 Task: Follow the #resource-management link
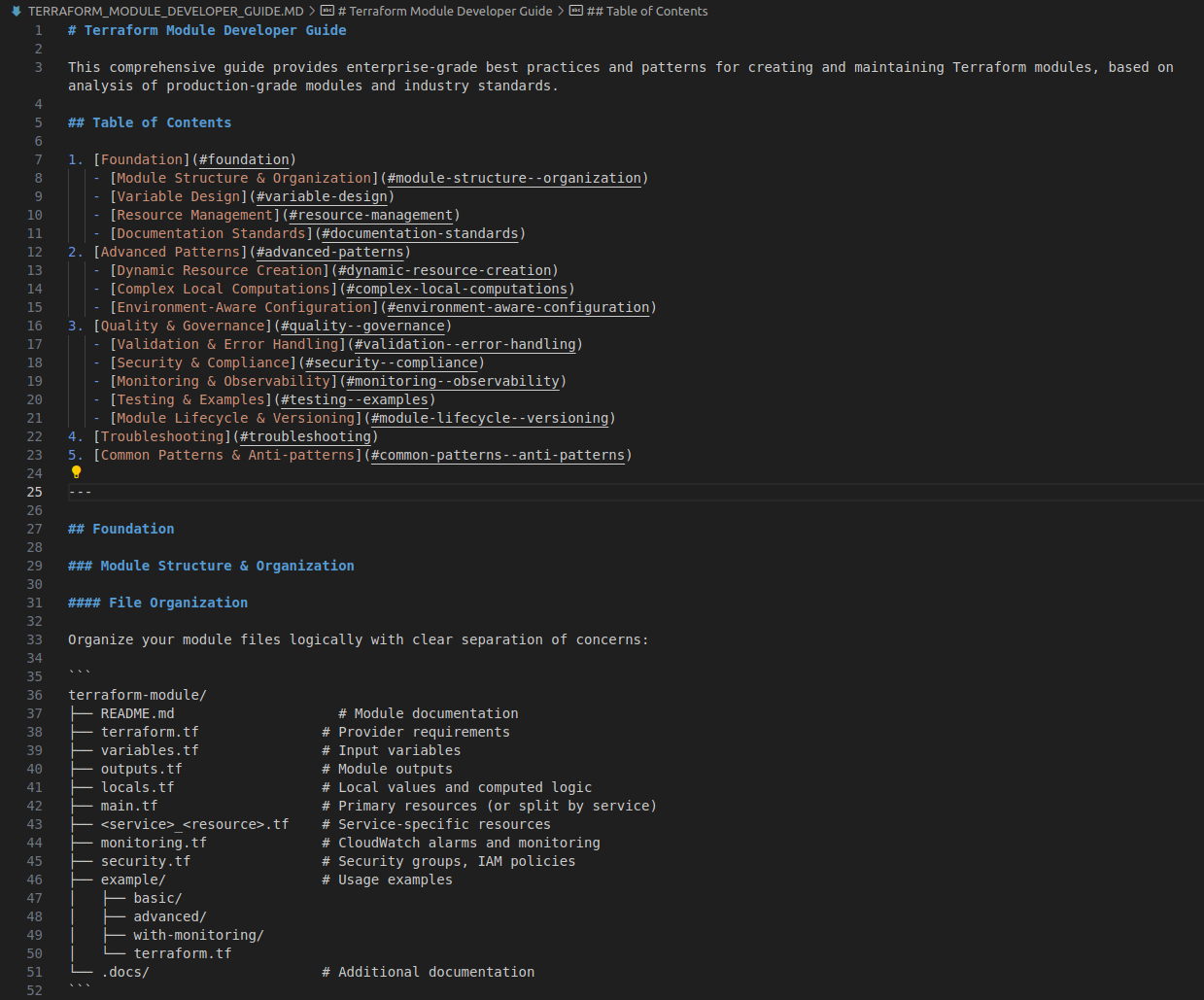[x=371, y=215]
